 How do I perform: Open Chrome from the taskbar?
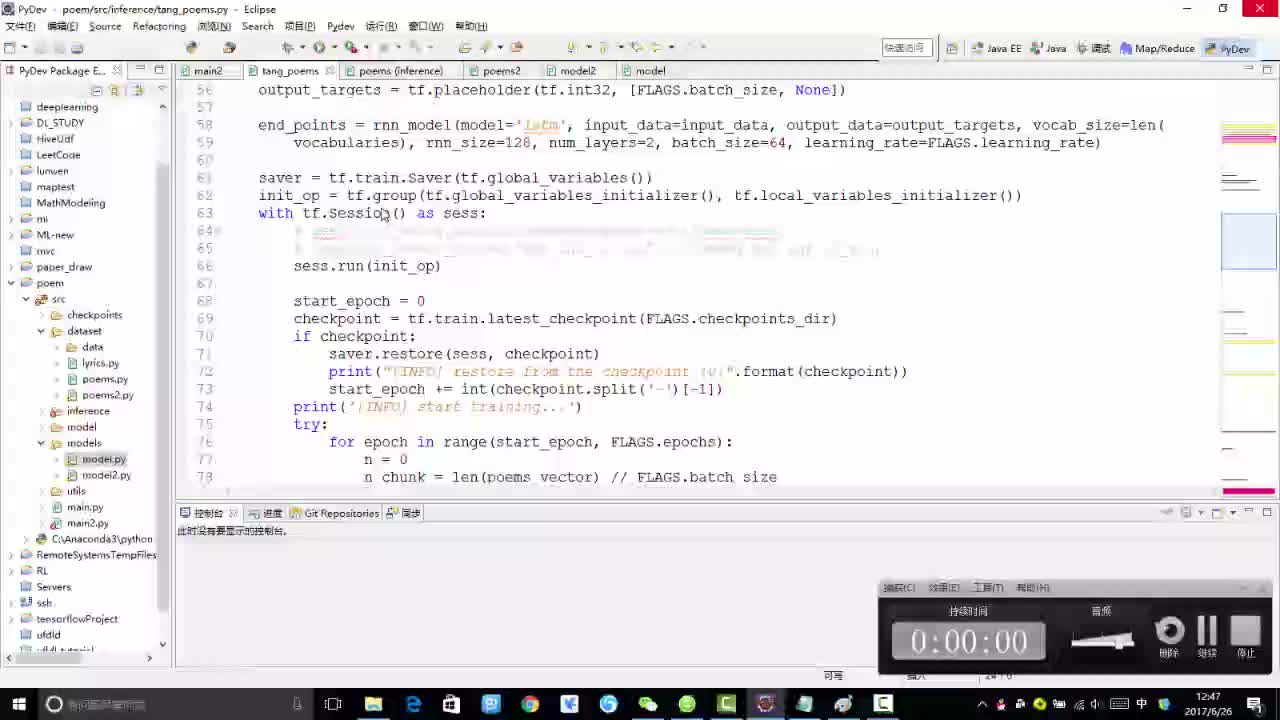(x=530, y=704)
